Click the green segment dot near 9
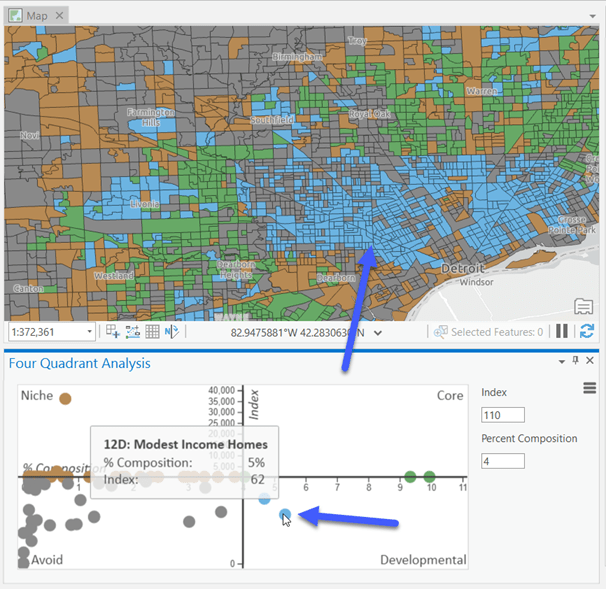The width and height of the screenshot is (606, 589). 410,477
